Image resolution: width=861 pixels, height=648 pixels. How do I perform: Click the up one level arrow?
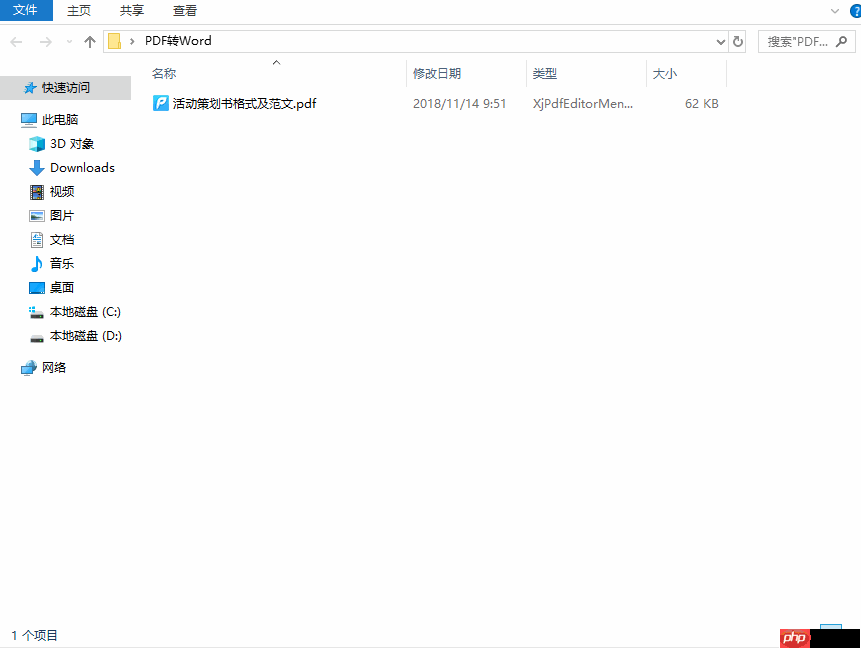(x=89, y=41)
